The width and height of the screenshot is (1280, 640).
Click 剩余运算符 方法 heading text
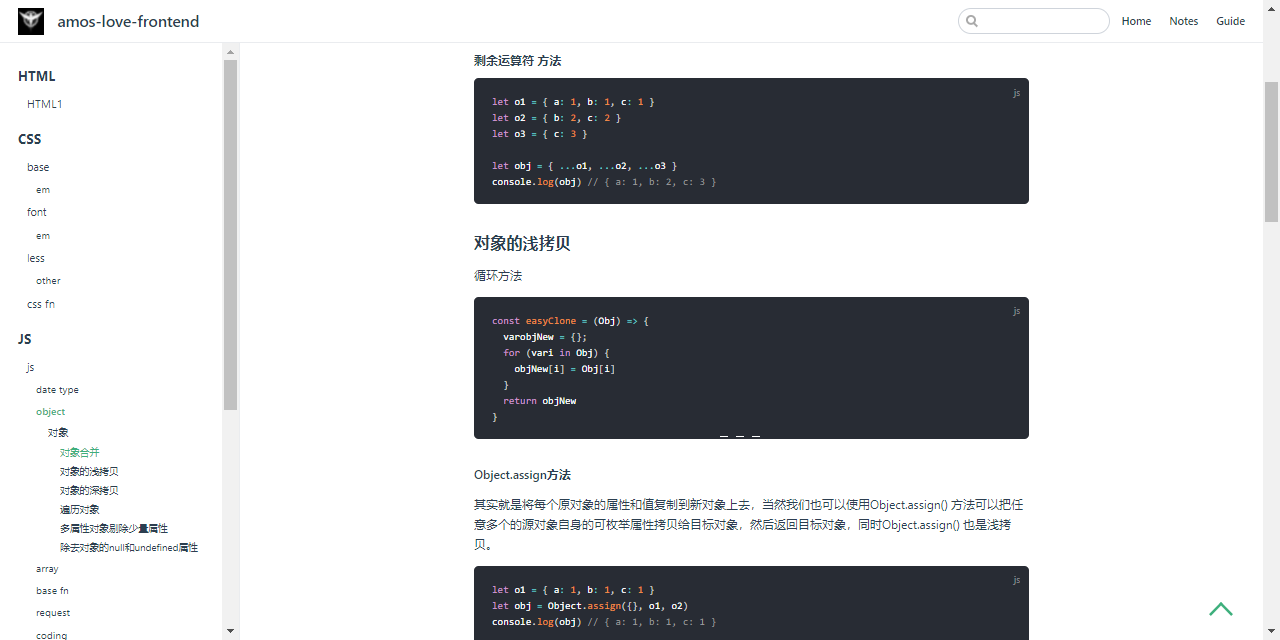point(517,61)
